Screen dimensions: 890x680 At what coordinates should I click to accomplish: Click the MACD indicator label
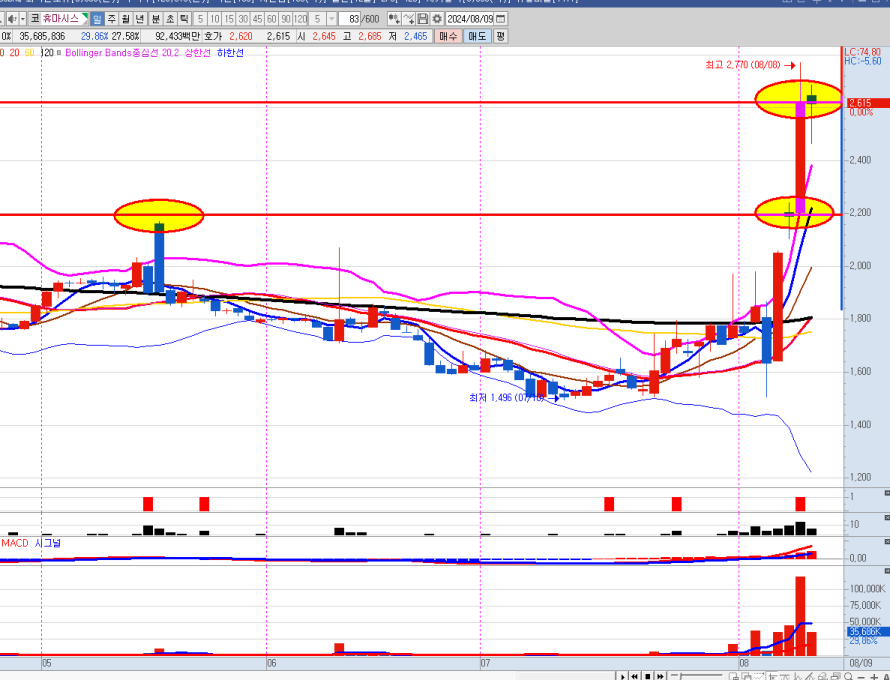coord(15,544)
